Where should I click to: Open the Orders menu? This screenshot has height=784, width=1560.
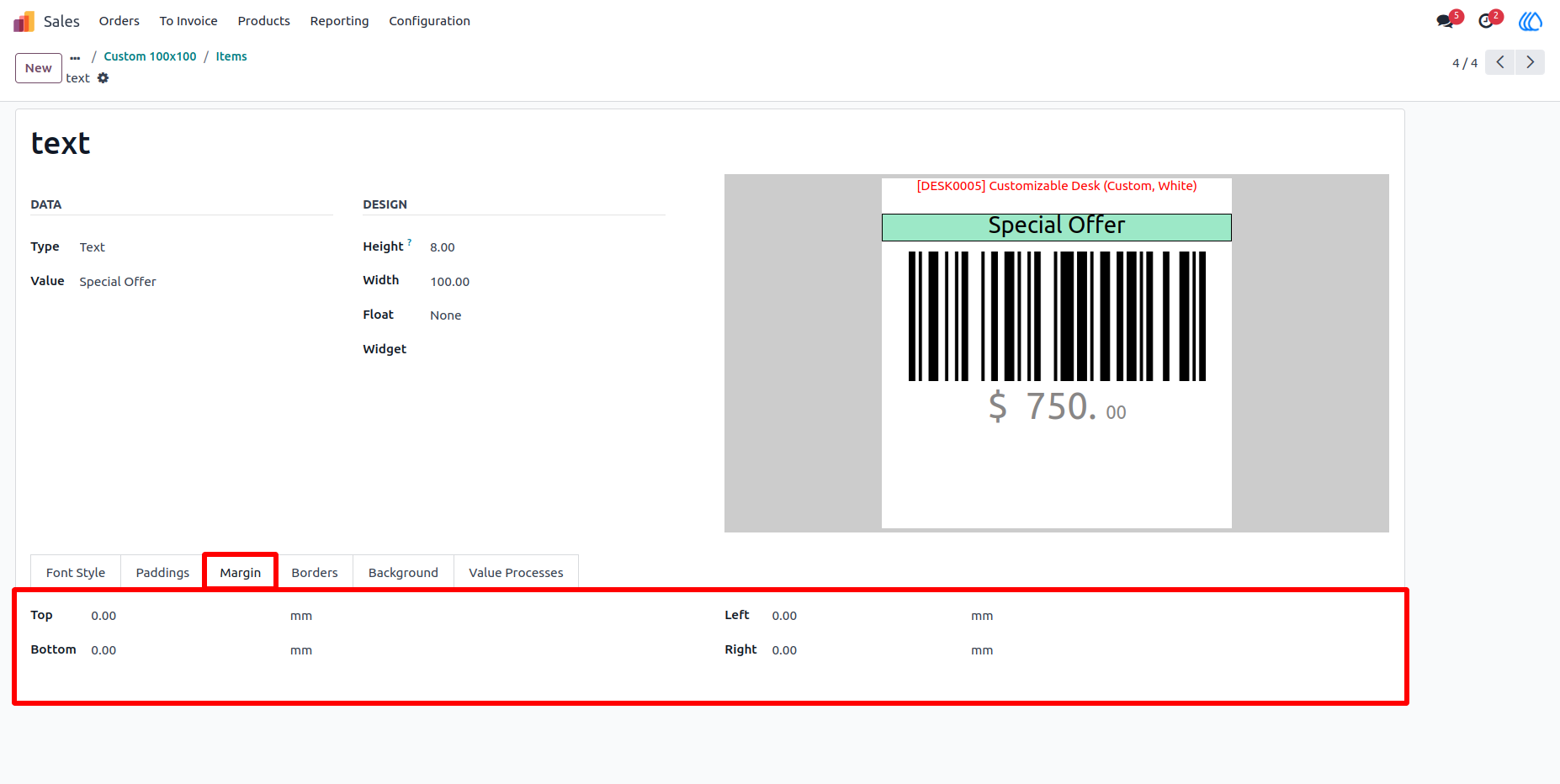coord(119,21)
